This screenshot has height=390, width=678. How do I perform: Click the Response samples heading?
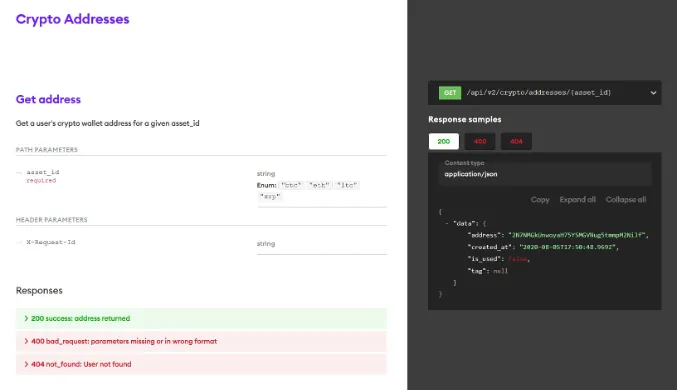click(x=465, y=120)
